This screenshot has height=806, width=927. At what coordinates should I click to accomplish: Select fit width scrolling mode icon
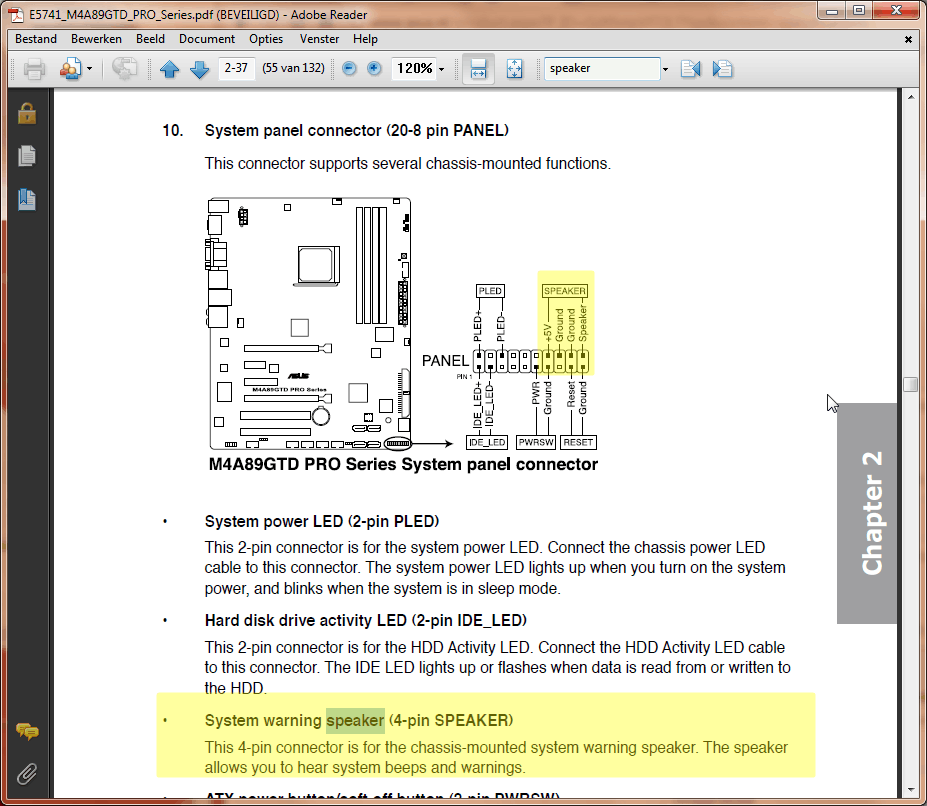pos(478,69)
